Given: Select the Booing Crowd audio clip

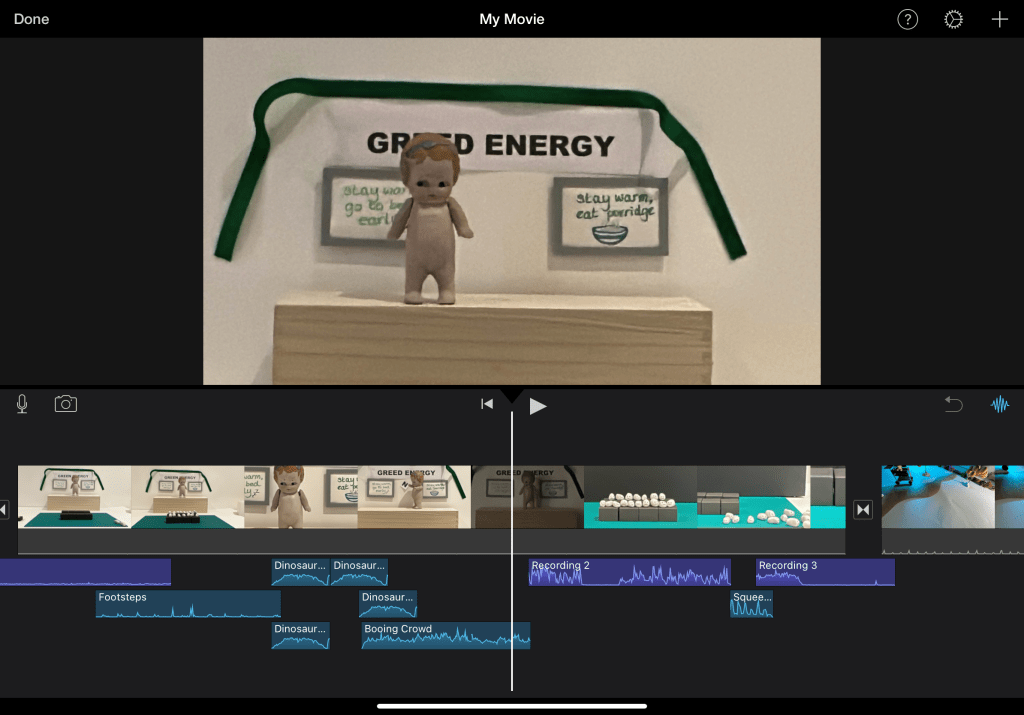Looking at the screenshot, I should click(445, 636).
